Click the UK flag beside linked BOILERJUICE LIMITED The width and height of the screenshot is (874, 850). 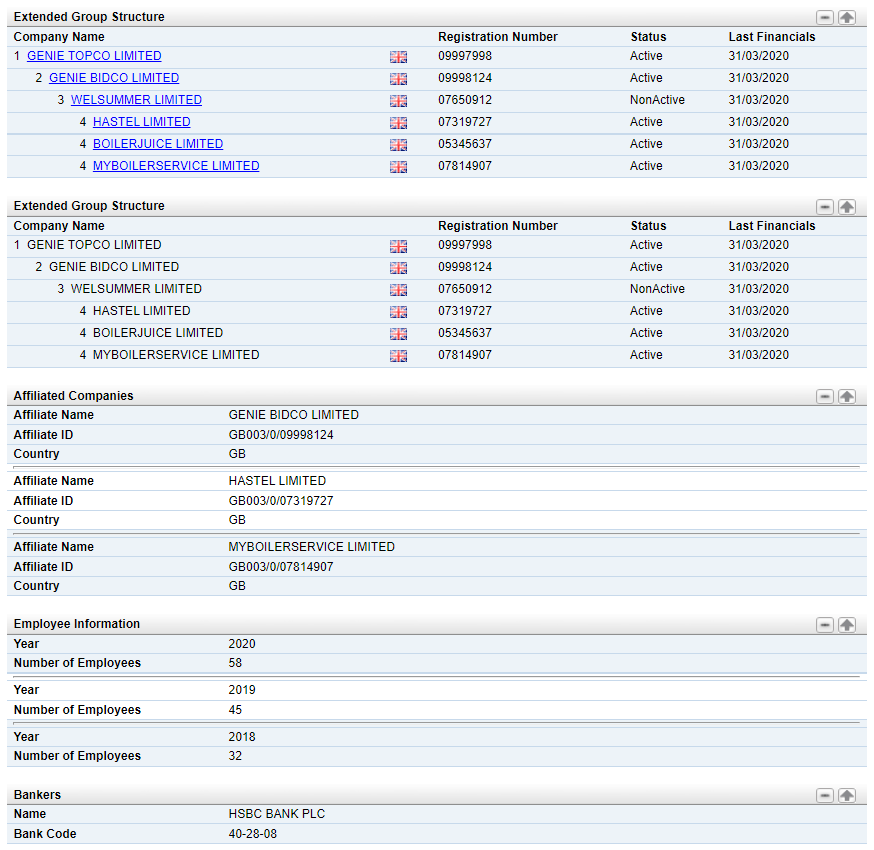pos(399,145)
